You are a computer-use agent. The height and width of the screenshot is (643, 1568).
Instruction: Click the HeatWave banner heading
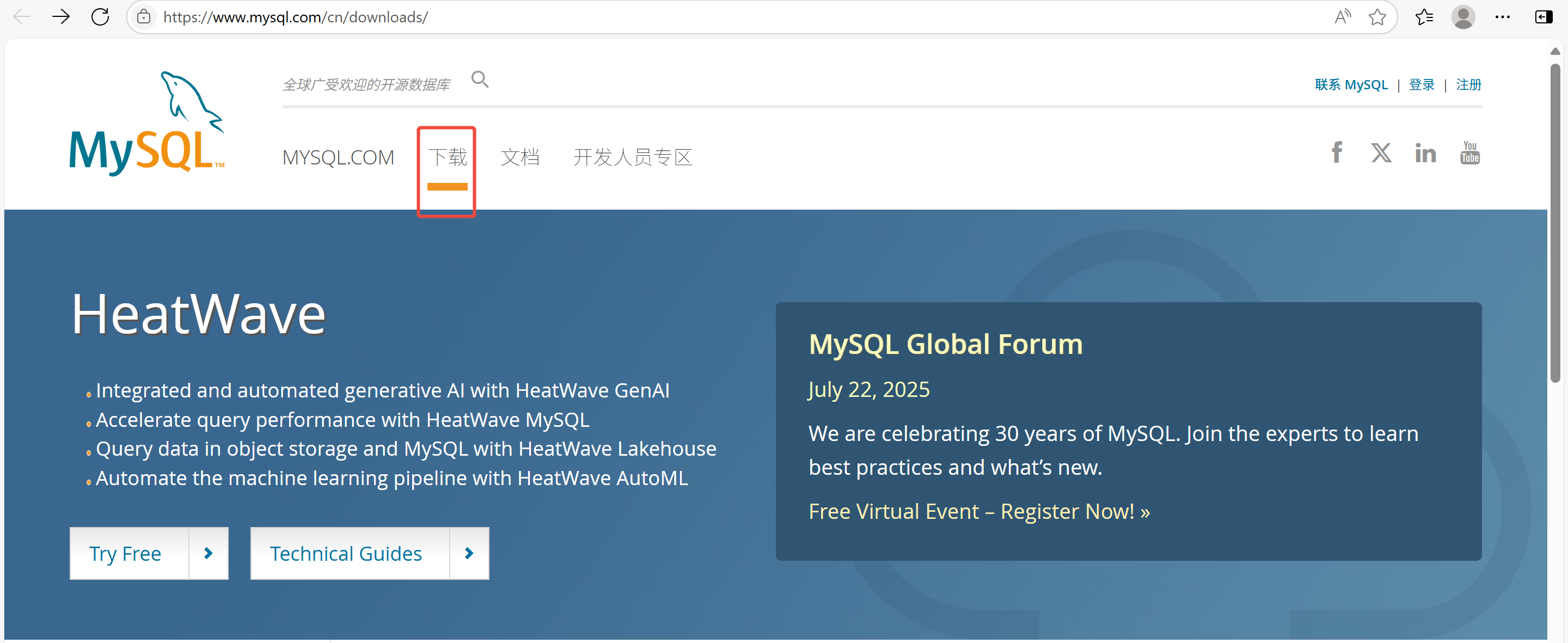point(198,314)
